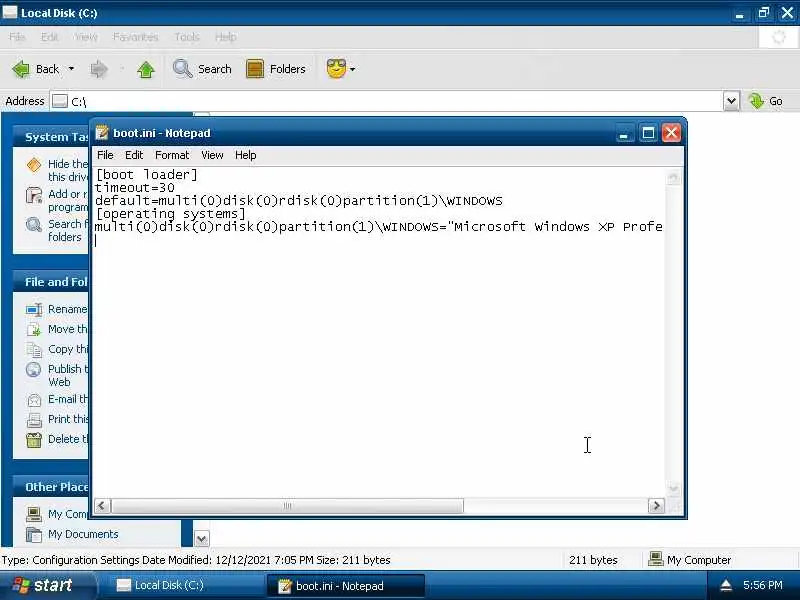800x600 pixels.
Task: Open the Address bar dropdown
Action: pyautogui.click(x=731, y=101)
